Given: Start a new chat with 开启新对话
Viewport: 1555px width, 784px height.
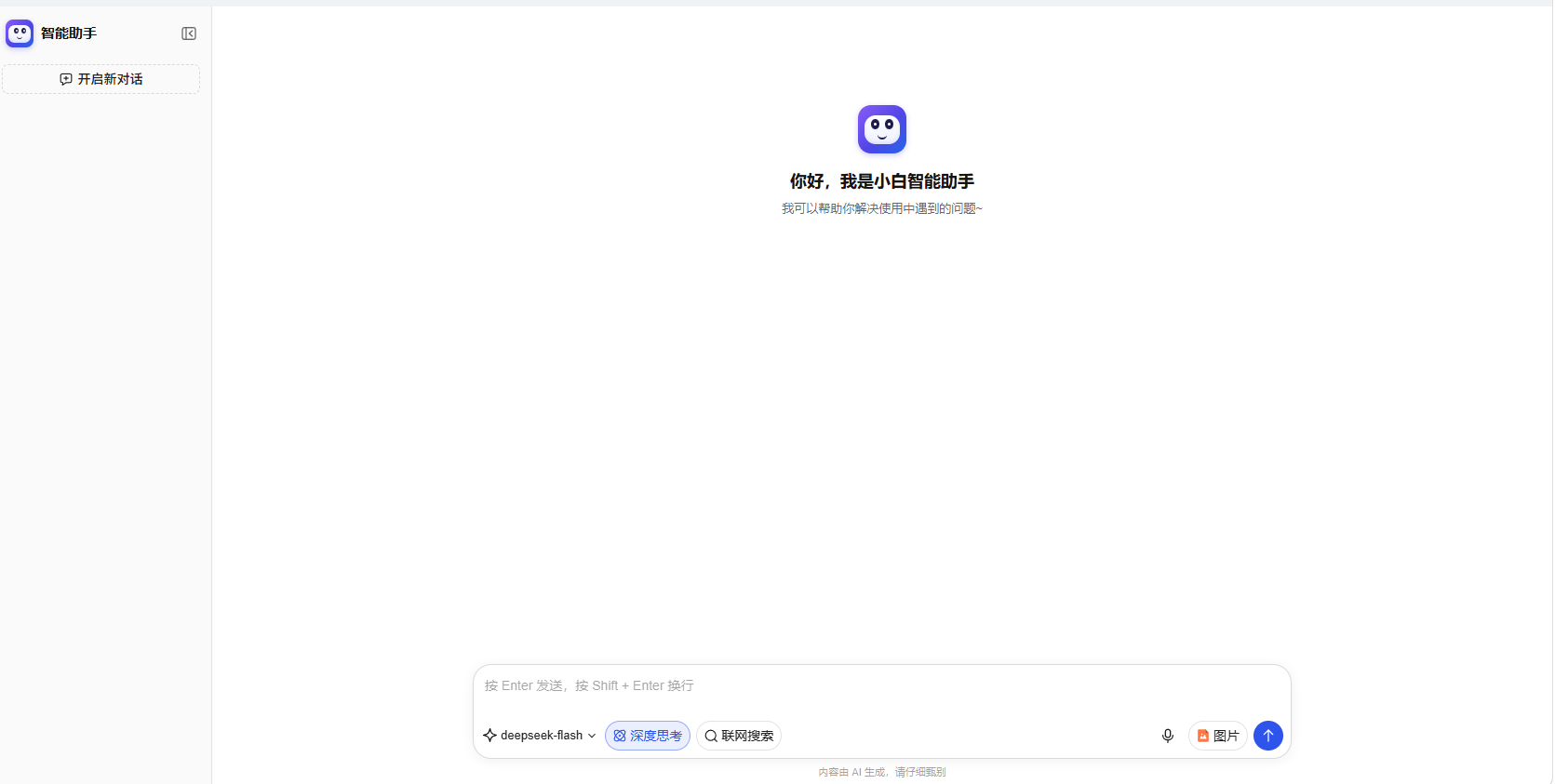Looking at the screenshot, I should point(101,79).
